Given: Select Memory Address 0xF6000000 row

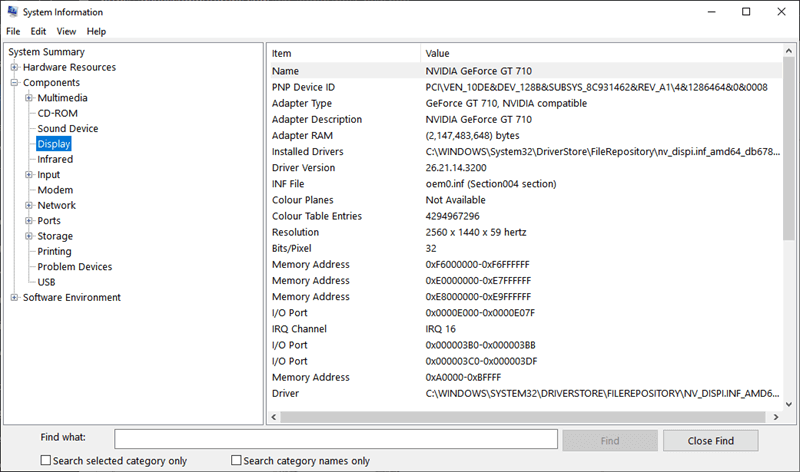Looking at the screenshot, I should (x=524, y=264).
